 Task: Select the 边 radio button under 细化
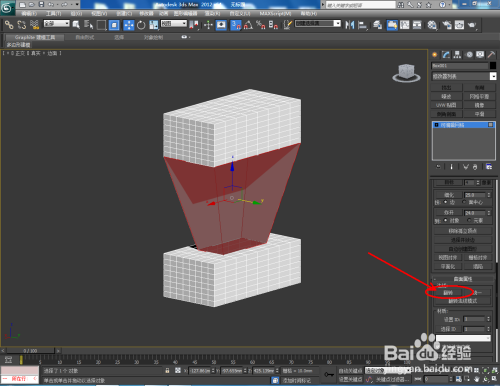coord(445,202)
